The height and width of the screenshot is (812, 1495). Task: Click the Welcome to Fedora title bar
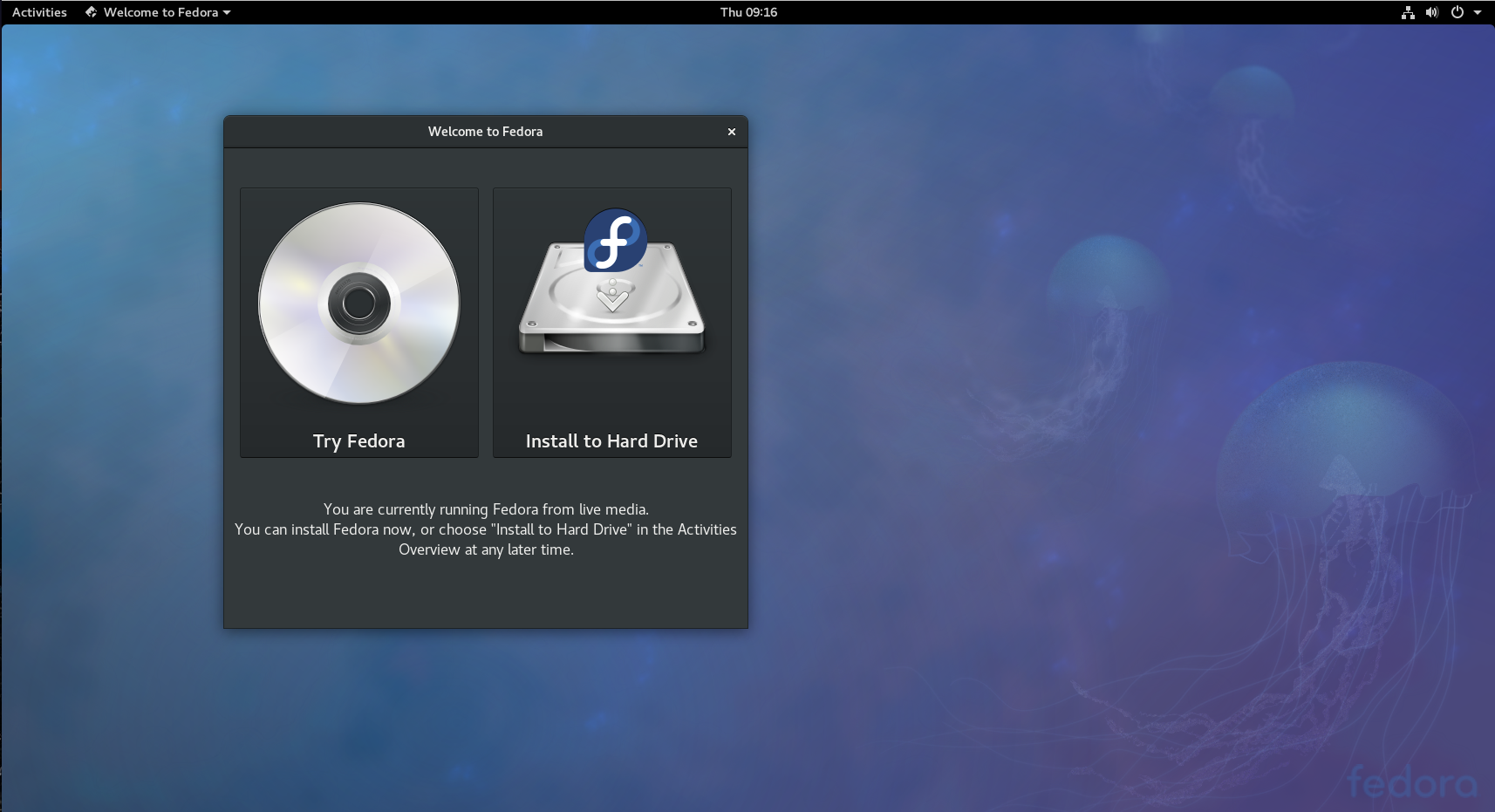486,132
